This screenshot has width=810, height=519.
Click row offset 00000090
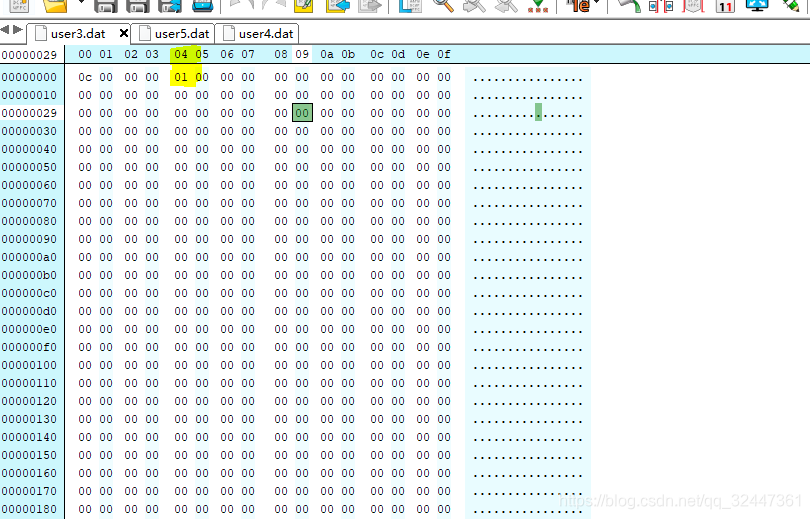click(29, 240)
